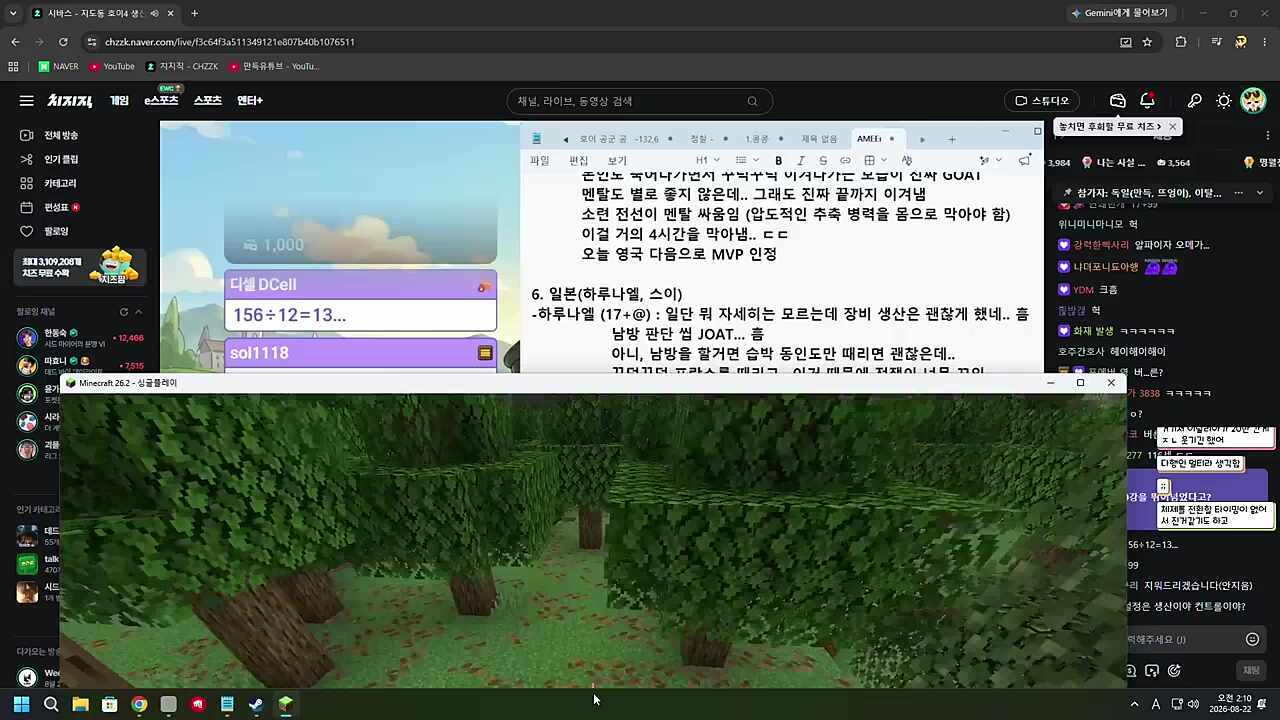The width and height of the screenshot is (1280, 720).
Task: Select the e스포츠 tab in Chzzk header
Action: click(x=161, y=101)
